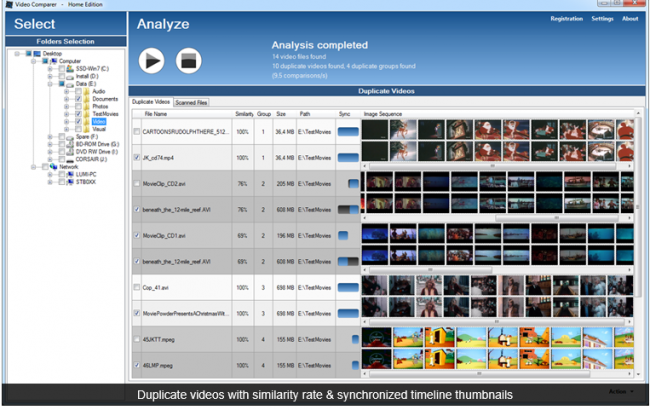Viewport: 650px width, 410px height.
Task: Click the sync bar for MovieClip_CD1.avi
Action: [343, 235]
